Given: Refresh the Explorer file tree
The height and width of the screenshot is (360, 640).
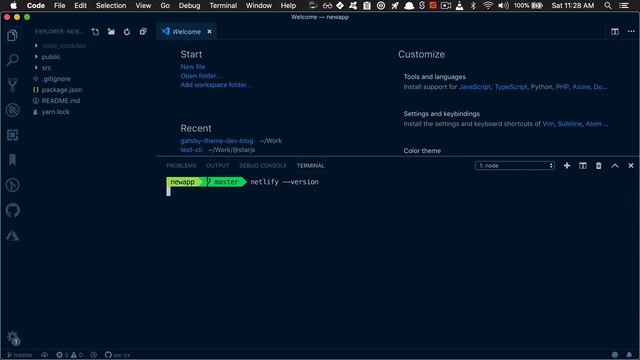Looking at the screenshot, I should pyautogui.click(x=127, y=32).
